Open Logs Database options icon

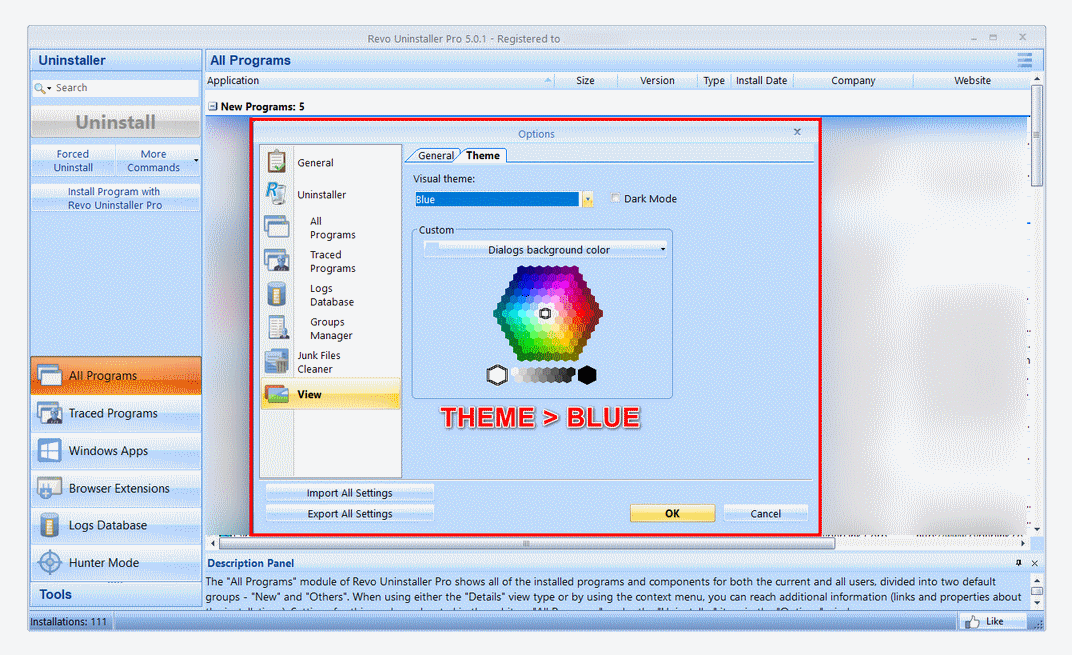pyautogui.click(x=276, y=294)
